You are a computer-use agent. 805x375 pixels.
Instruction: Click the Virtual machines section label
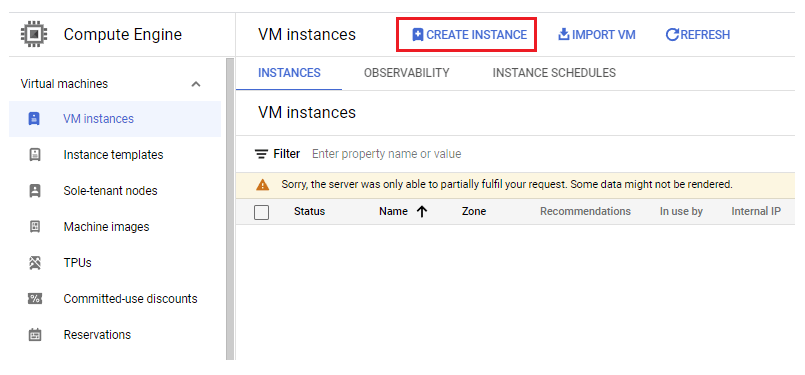pos(64,84)
